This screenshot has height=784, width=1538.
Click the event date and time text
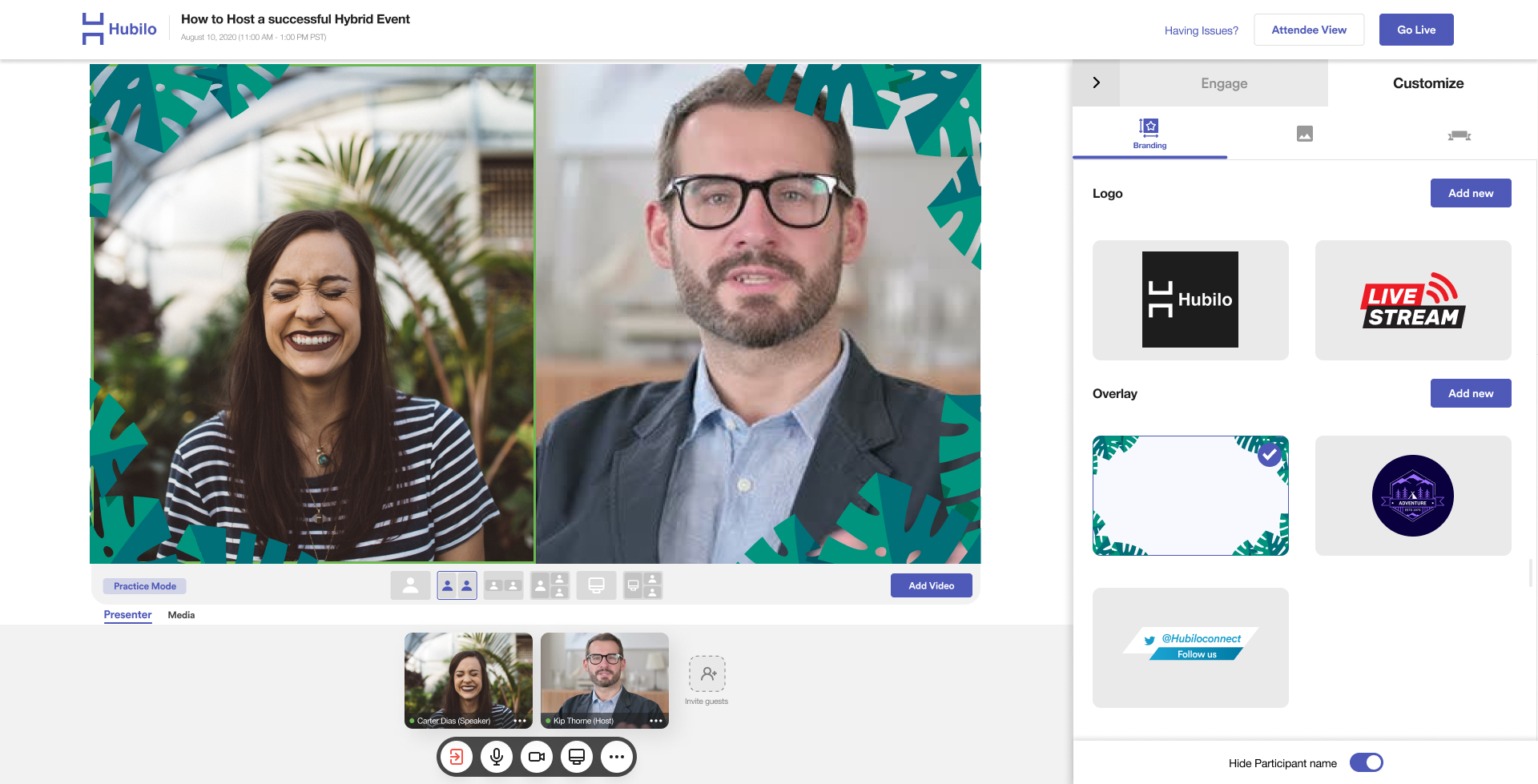[x=253, y=38]
